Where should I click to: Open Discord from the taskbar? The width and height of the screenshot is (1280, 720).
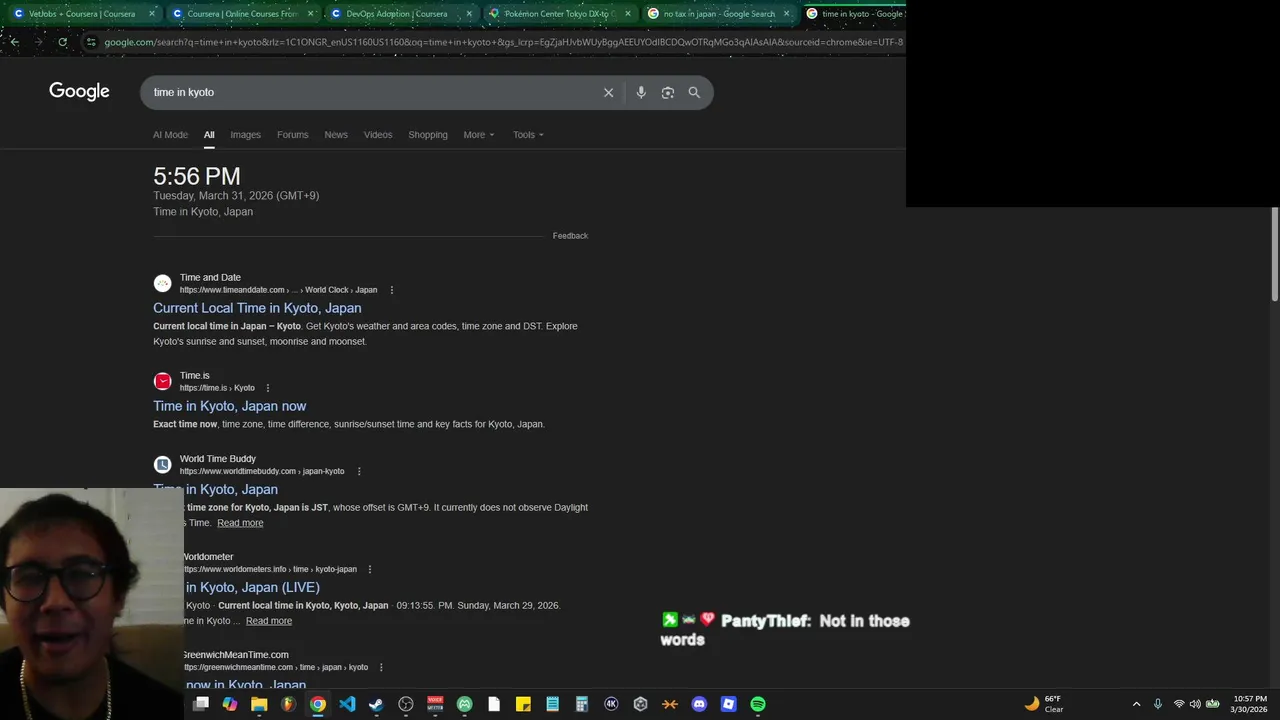pos(699,704)
